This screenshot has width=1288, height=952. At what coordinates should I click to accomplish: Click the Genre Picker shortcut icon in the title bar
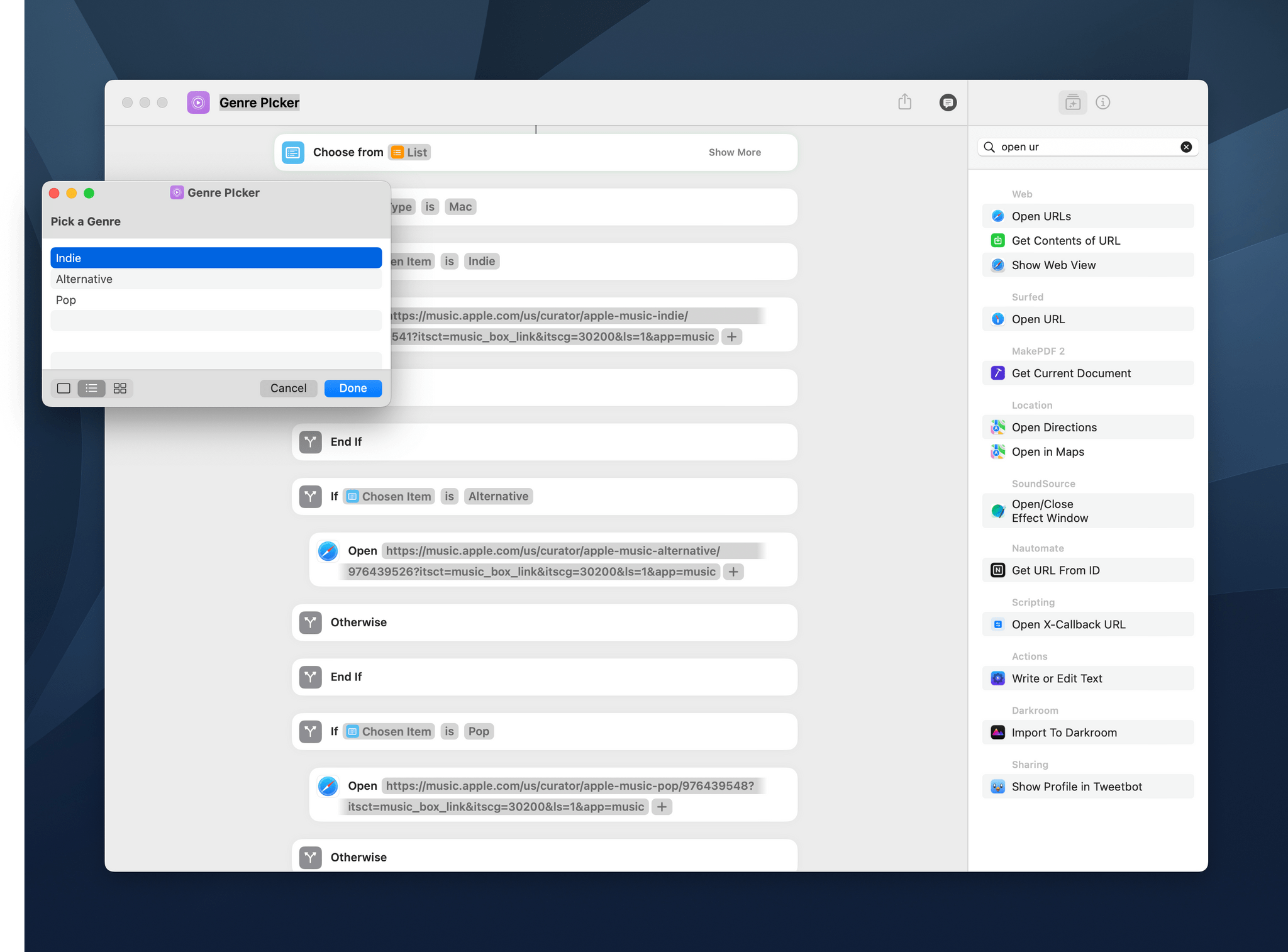click(x=198, y=102)
